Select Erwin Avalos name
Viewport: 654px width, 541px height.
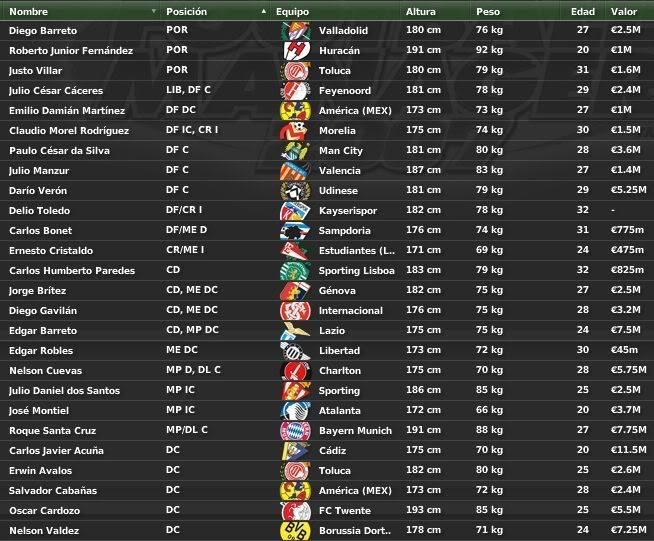coord(40,471)
